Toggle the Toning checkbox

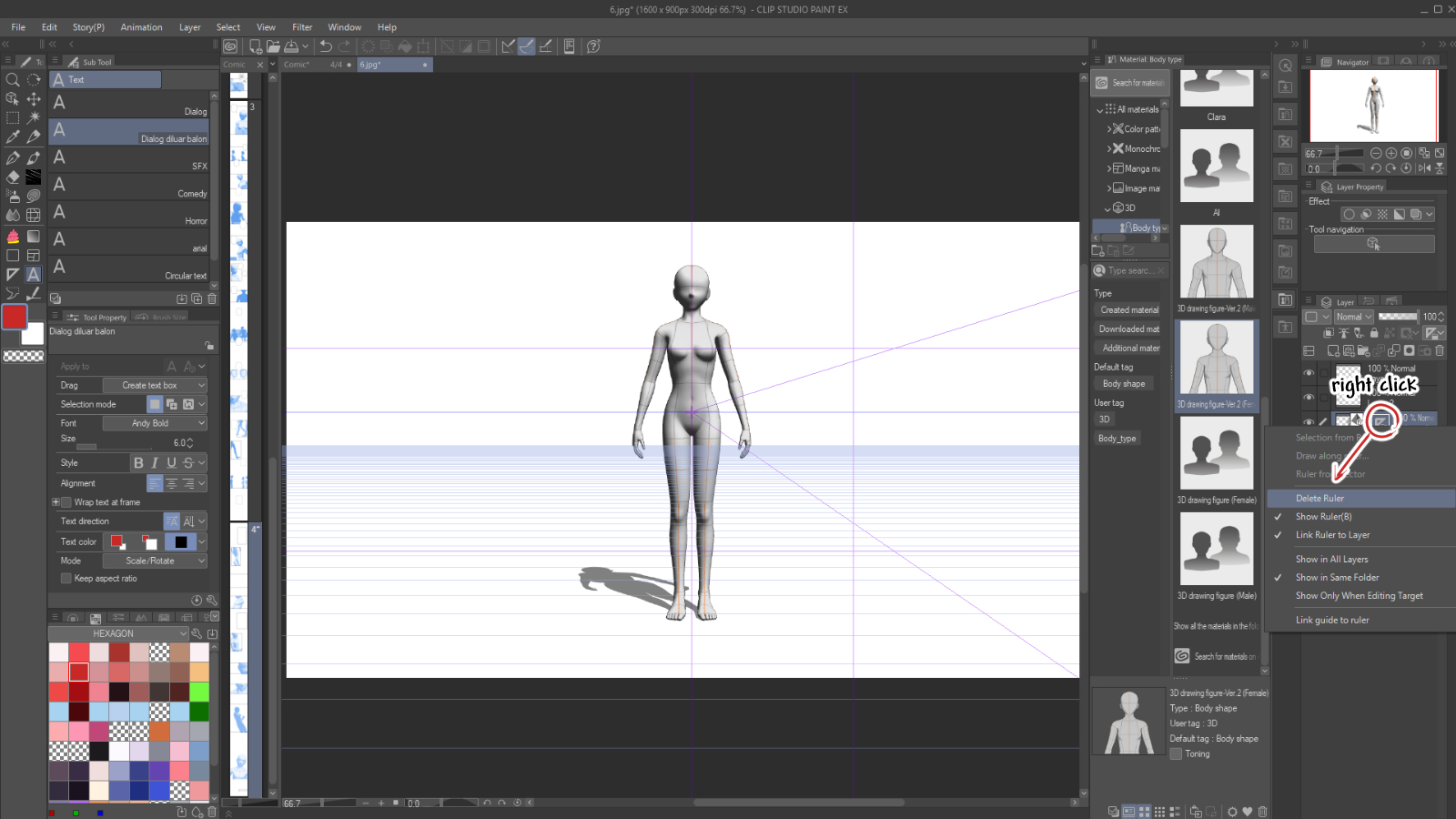click(1176, 753)
